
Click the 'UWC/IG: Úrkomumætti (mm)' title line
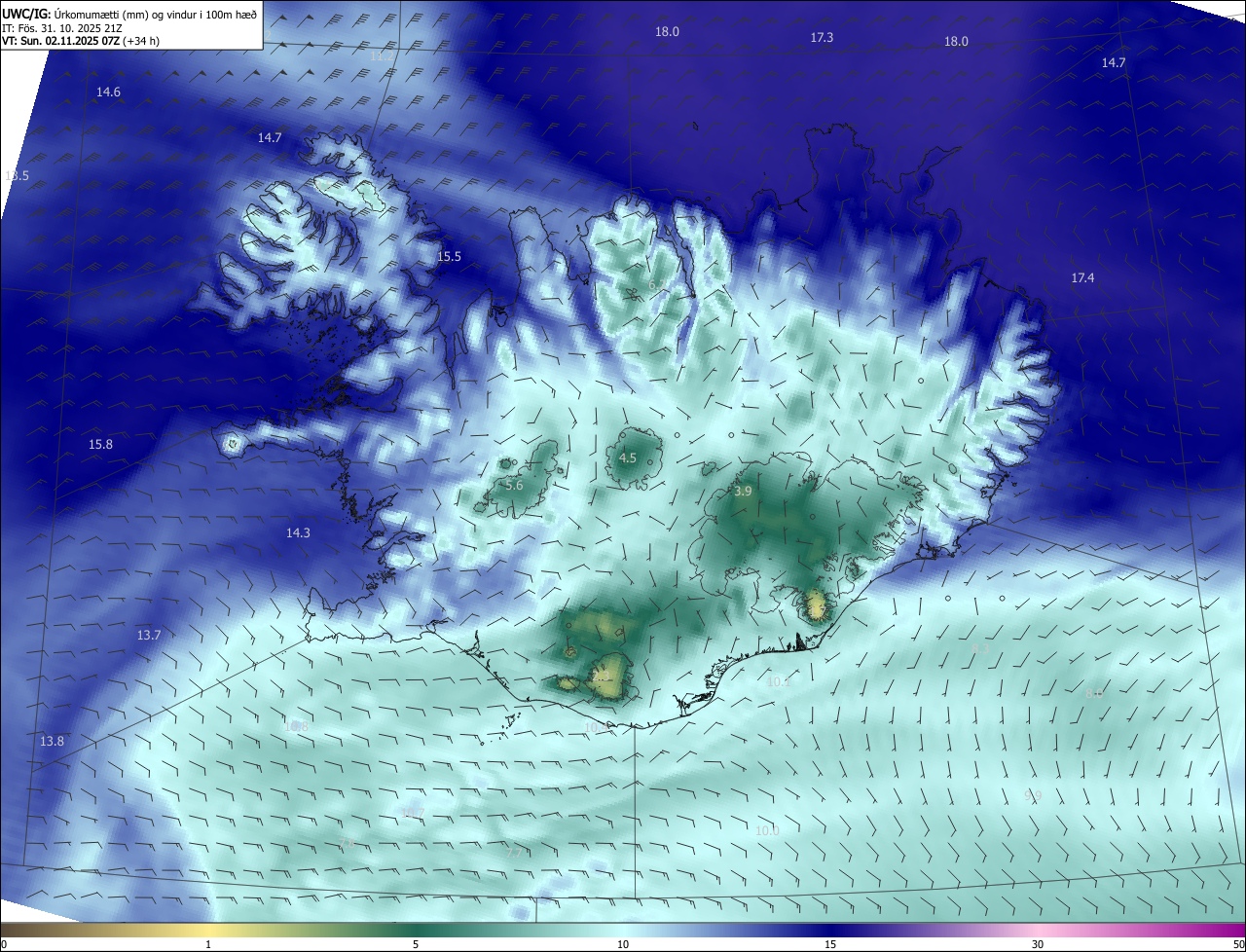tap(129, 14)
